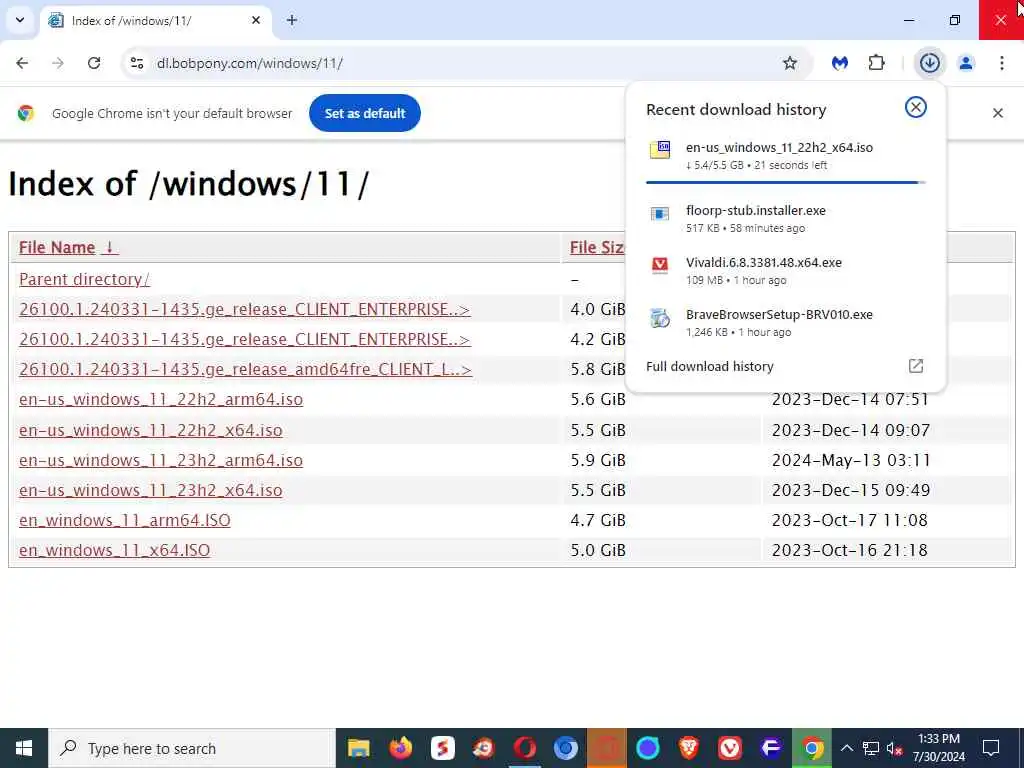Click the 2023-Oct-16 21:18 date cell
The image size is (1024, 768).
(849, 551)
